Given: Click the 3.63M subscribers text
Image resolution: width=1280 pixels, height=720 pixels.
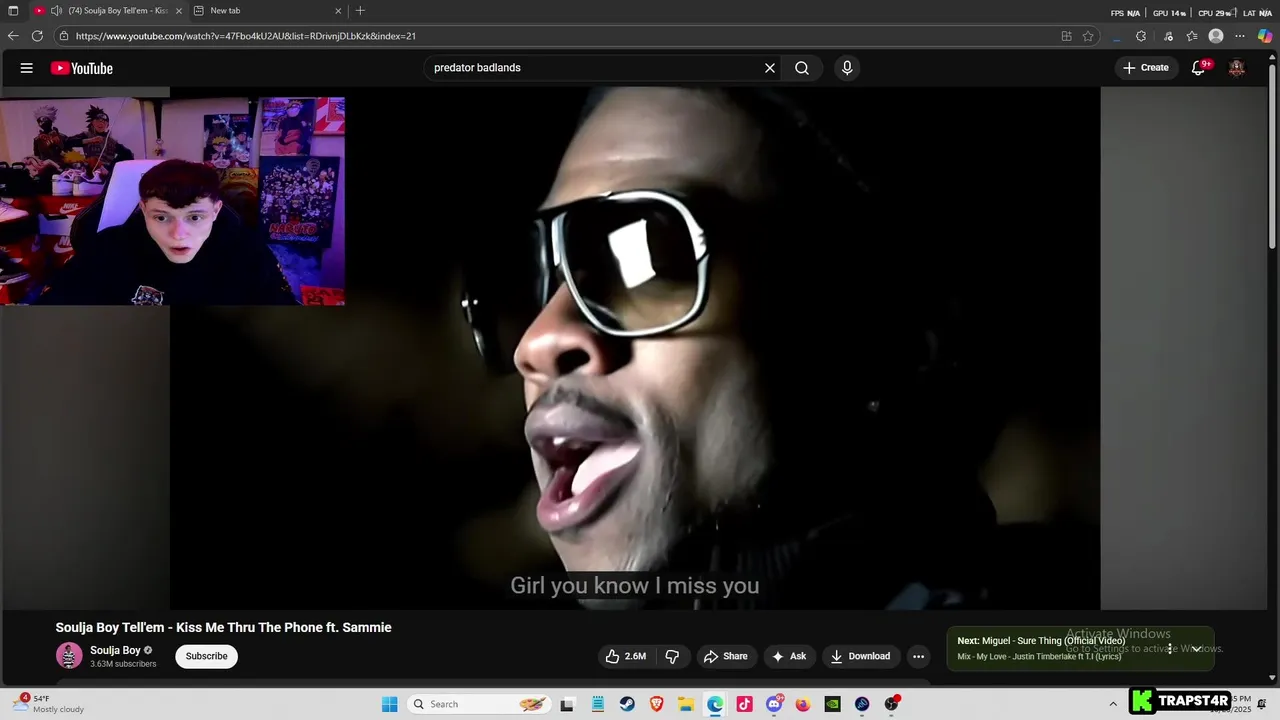Looking at the screenshot, I should [123, 664].
